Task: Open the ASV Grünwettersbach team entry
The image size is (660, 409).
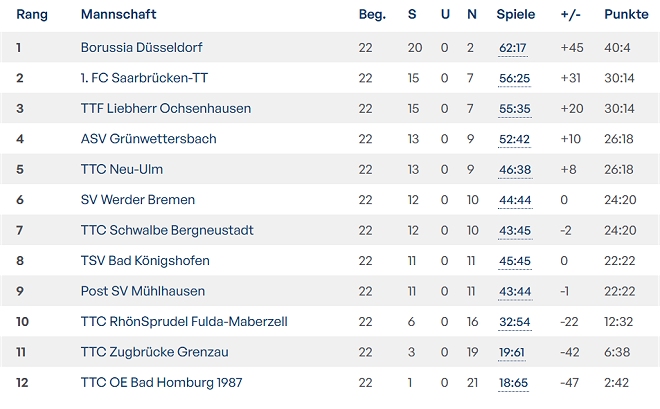Action: [148, 139]
